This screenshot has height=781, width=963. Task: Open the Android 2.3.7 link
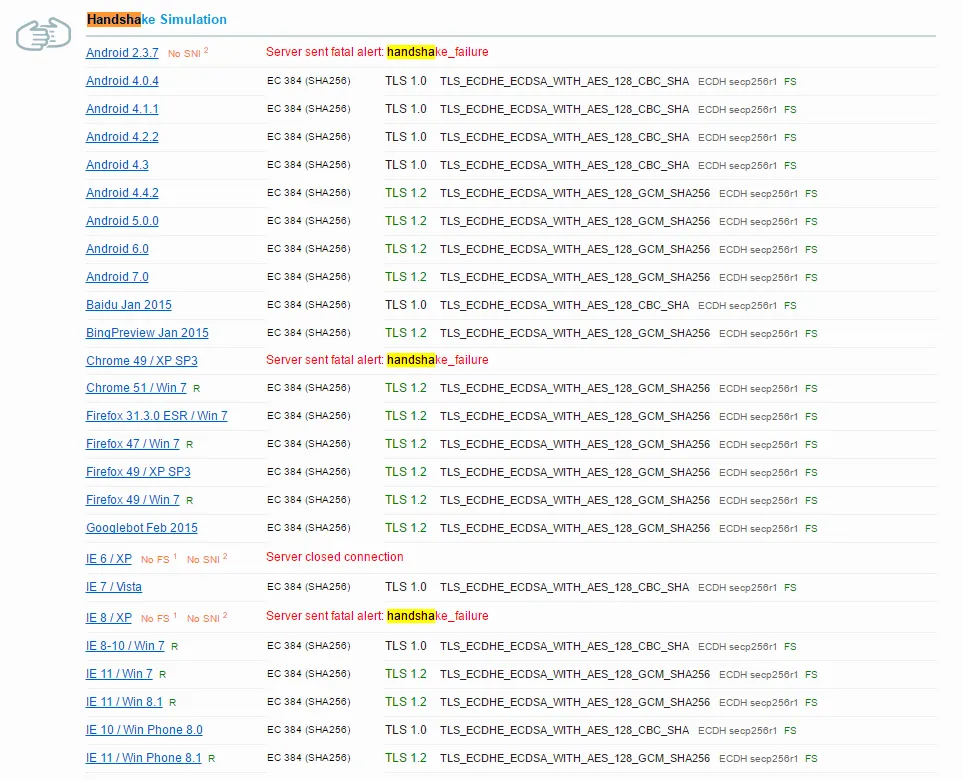point(122,53)
